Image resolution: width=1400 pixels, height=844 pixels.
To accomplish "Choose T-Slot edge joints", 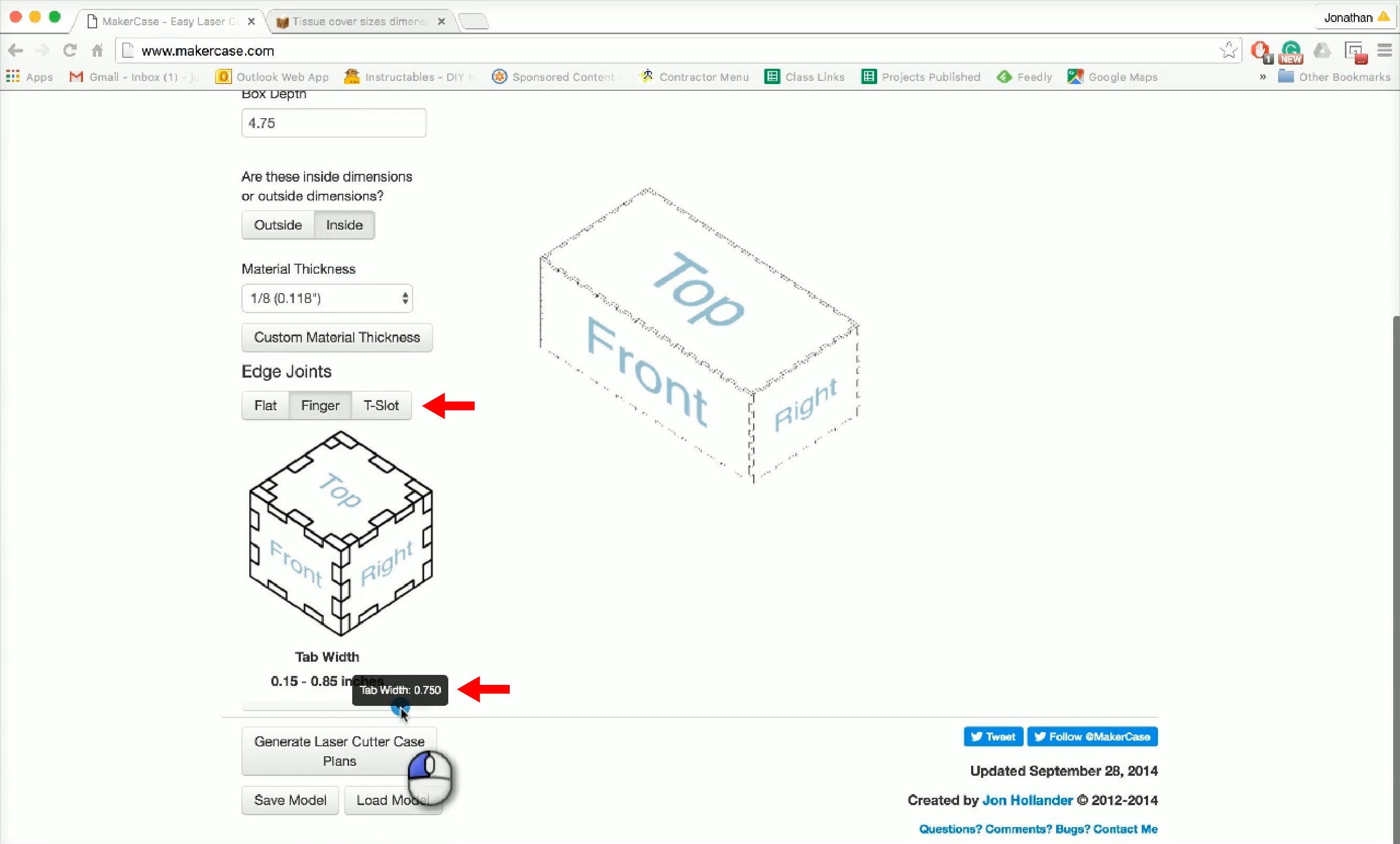I will pyautogui.click(x=381, y=406).
